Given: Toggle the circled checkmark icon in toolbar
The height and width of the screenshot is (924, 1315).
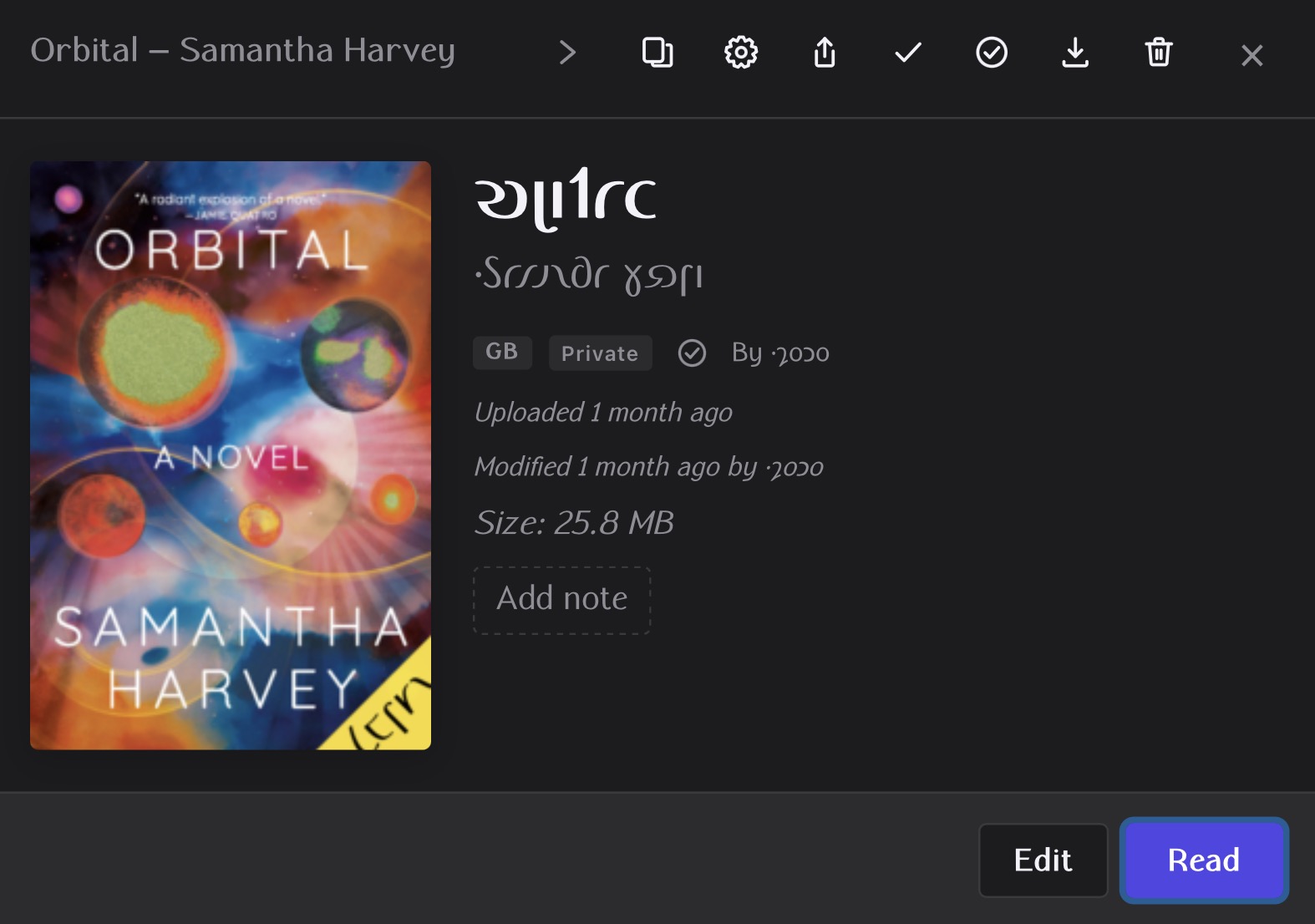Looking at the screenshot, I should tap(992, 53).
